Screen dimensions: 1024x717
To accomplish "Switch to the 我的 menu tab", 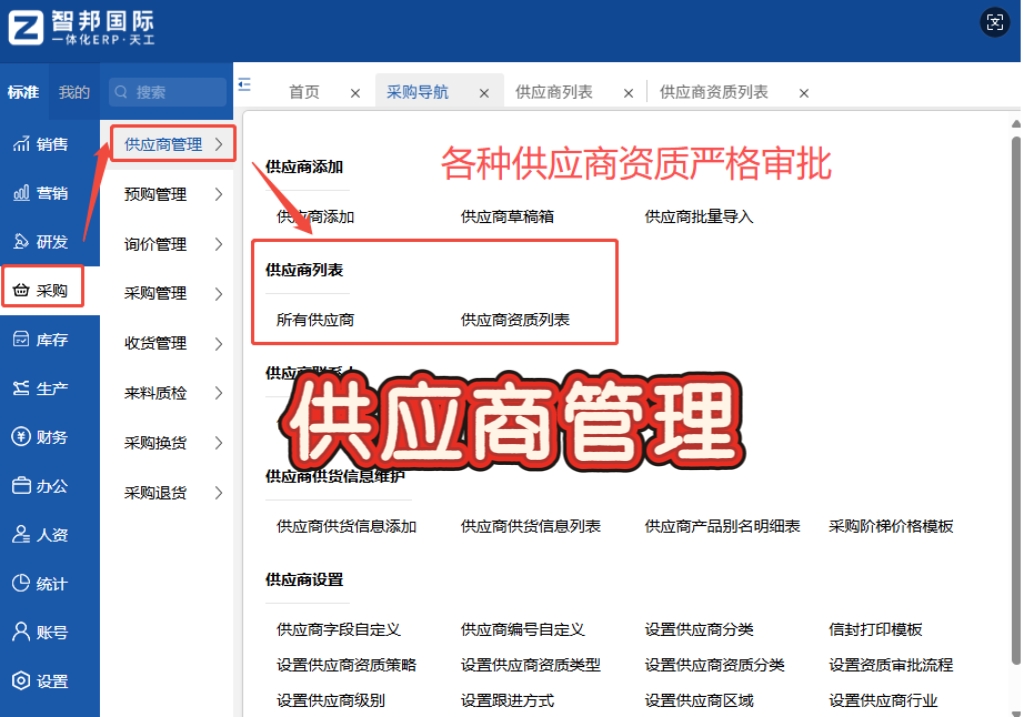I will pos(74,92).
